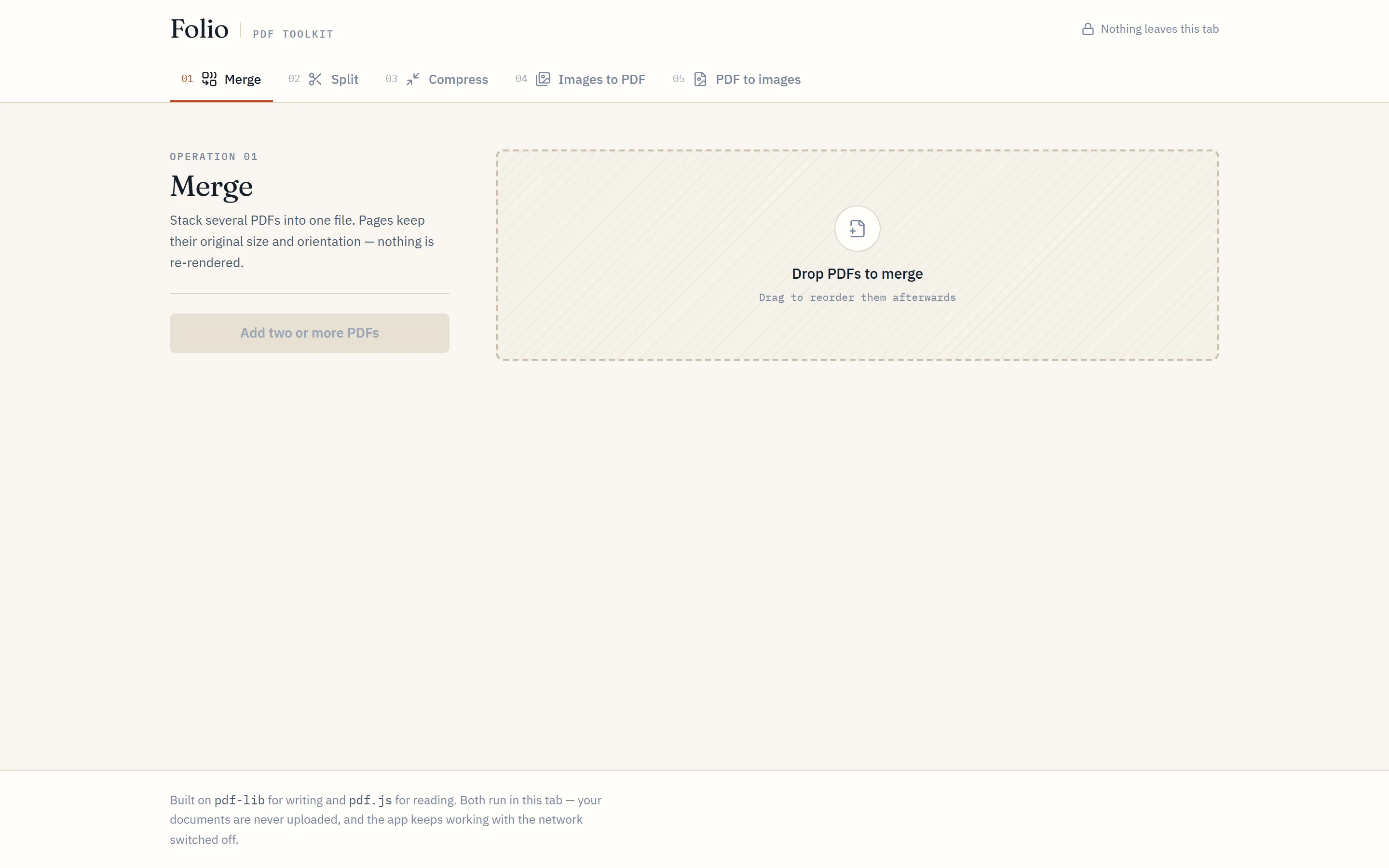Click the 'OPERATION 01' label
The image size is (1389, 868).
(214, 157)
